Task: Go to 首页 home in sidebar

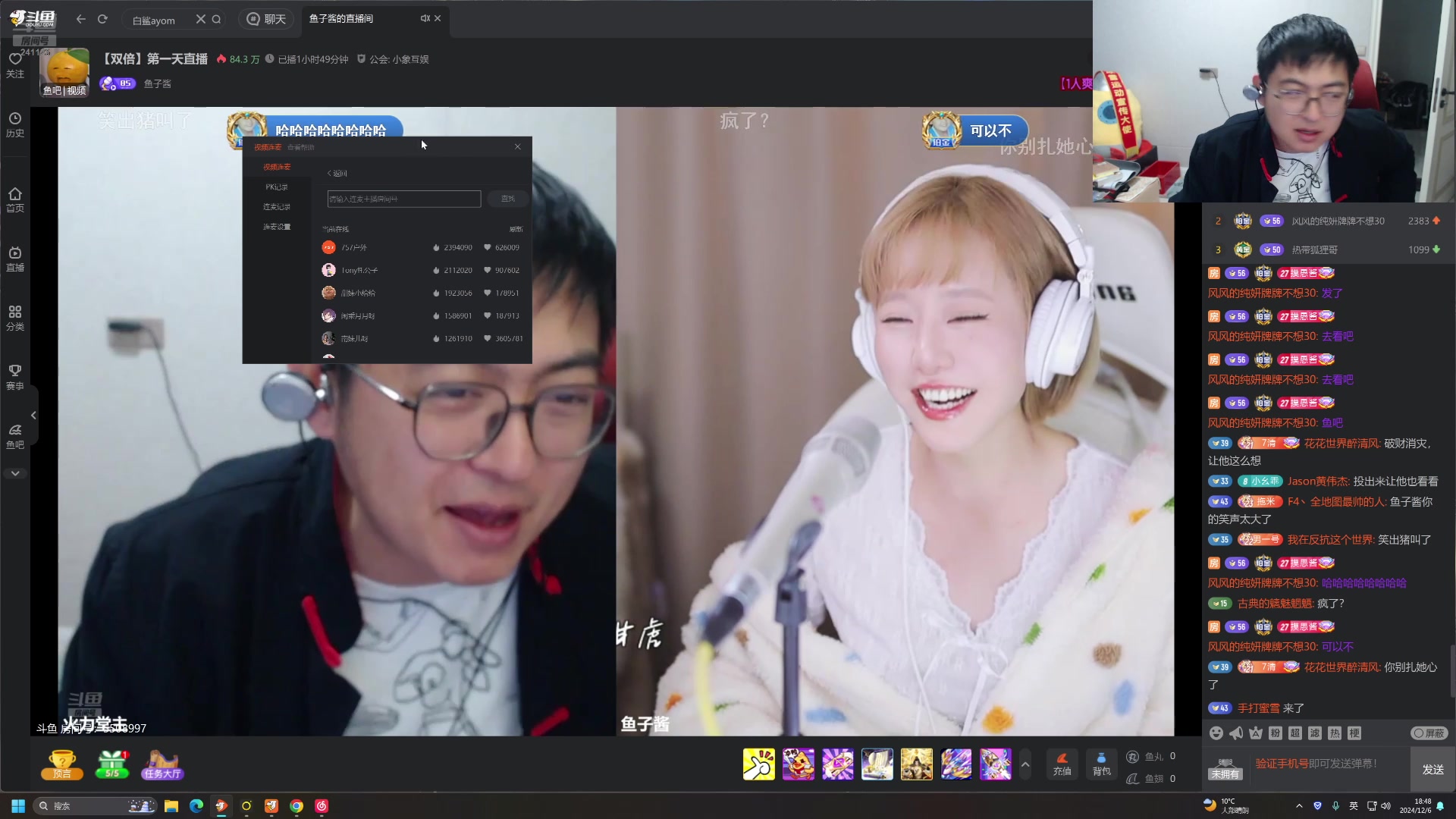Action: click(x=15, y=199)
